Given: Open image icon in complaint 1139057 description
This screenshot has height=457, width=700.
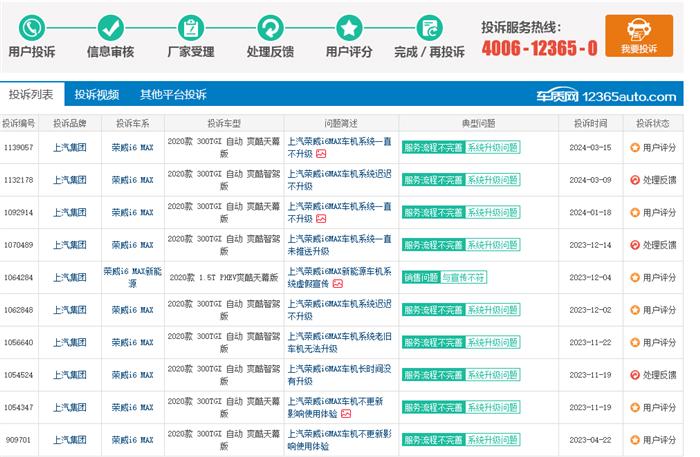Looking at the screenshot, I should [321, 154].
